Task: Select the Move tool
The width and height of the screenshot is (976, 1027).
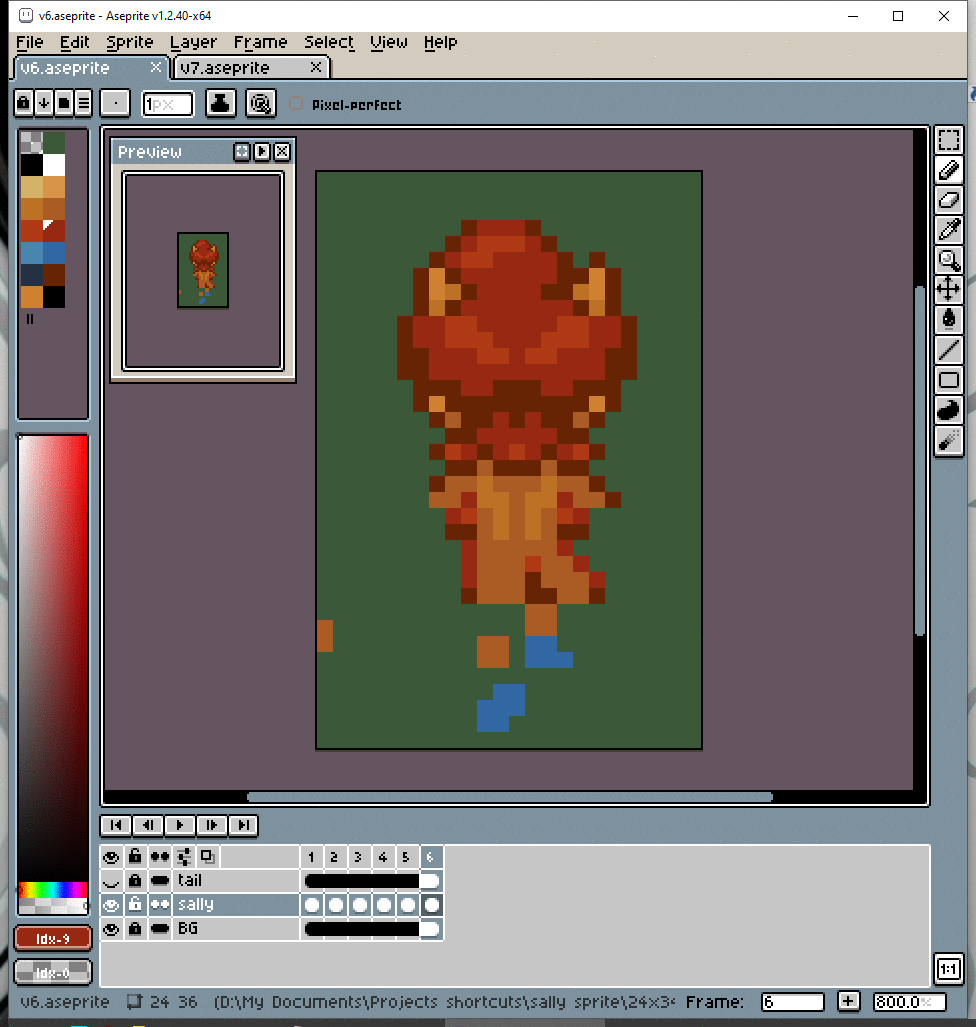Action: [948, 290]
